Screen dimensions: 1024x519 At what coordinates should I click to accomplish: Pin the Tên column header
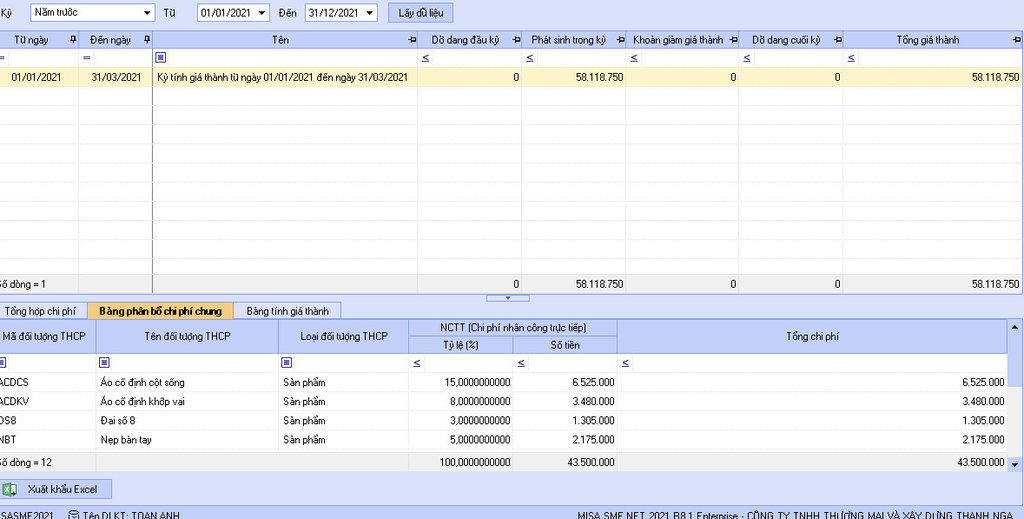[412, 40]
